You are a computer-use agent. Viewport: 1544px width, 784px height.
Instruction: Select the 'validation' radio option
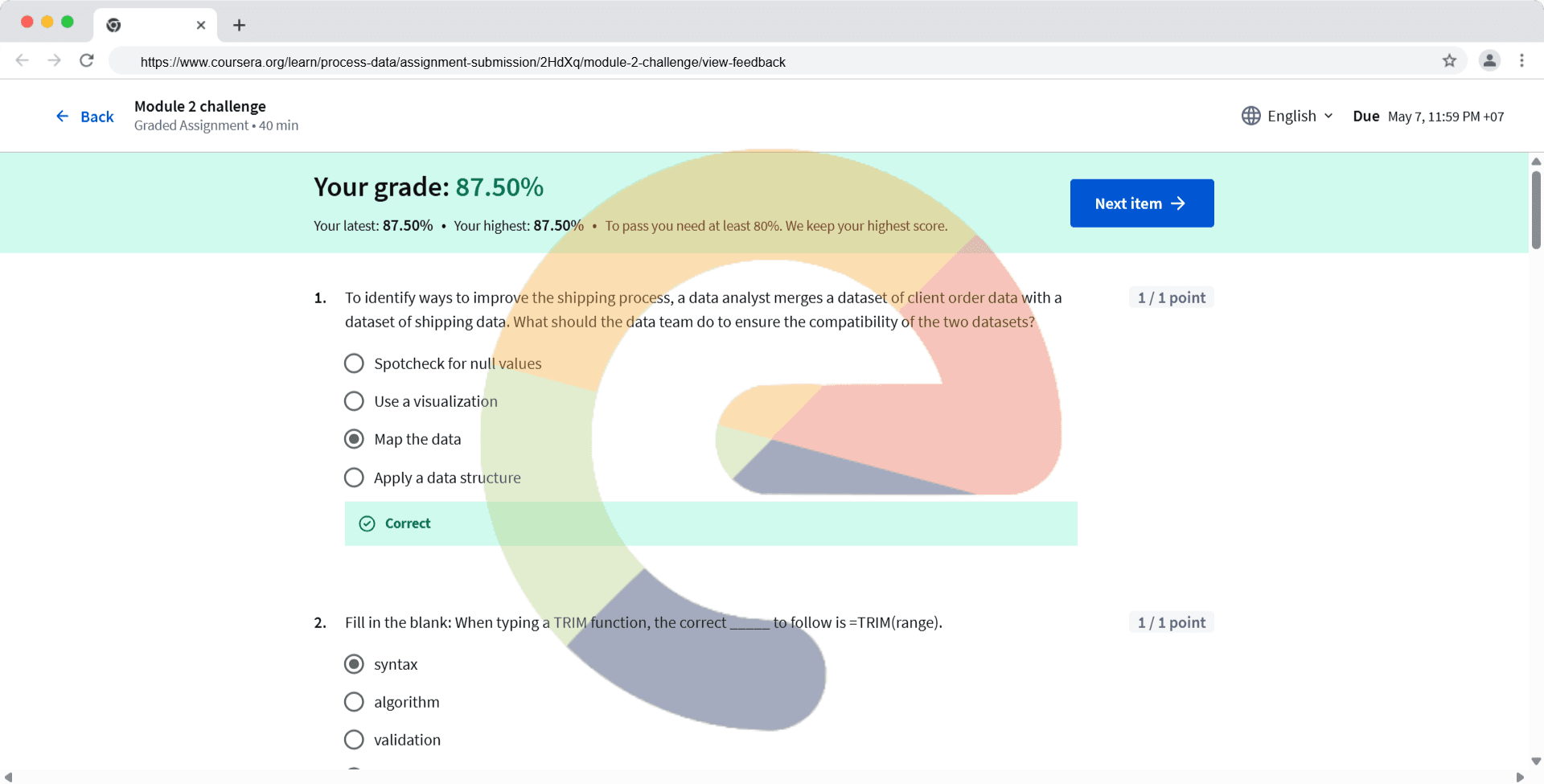pos(354,740)
